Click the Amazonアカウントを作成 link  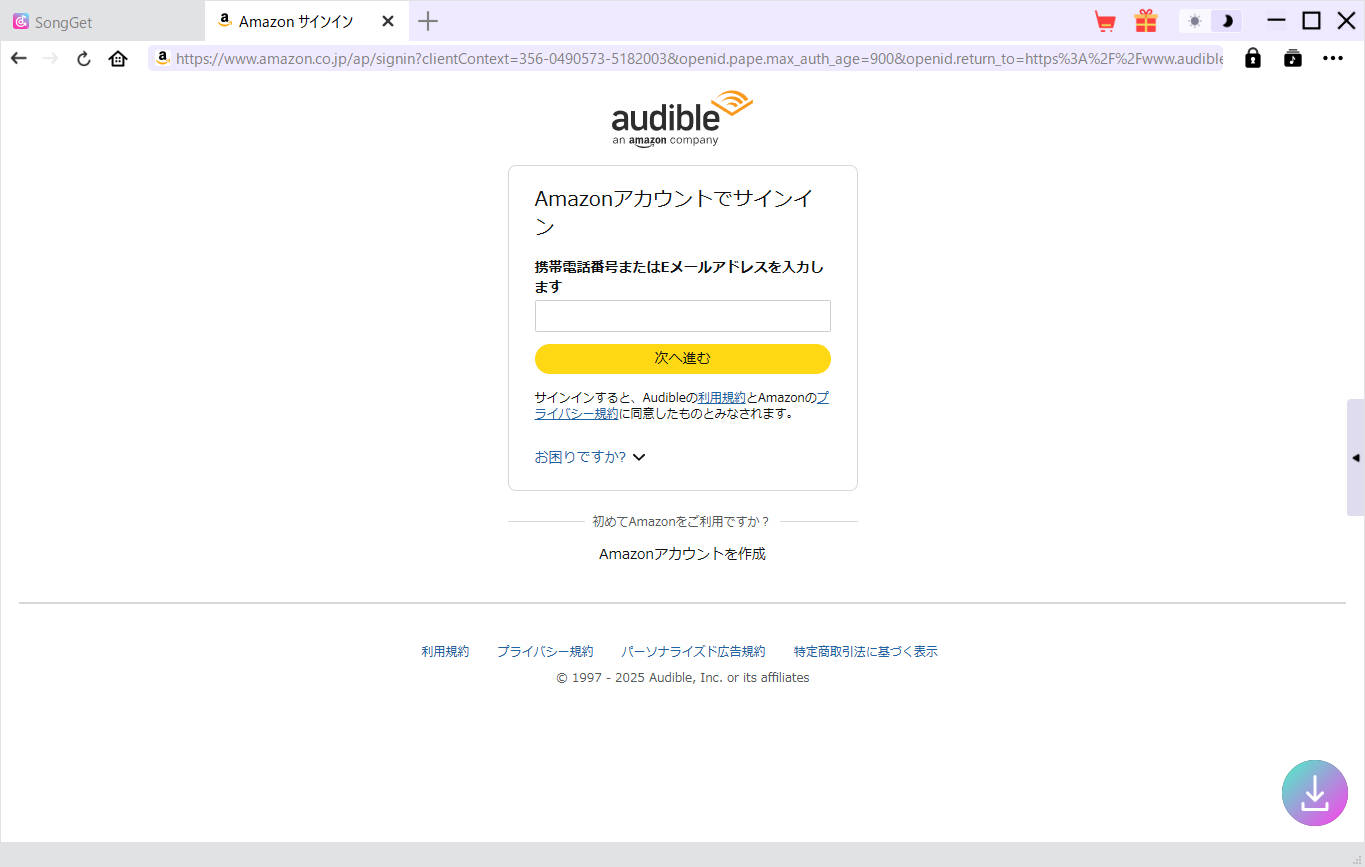pos(682,553)
